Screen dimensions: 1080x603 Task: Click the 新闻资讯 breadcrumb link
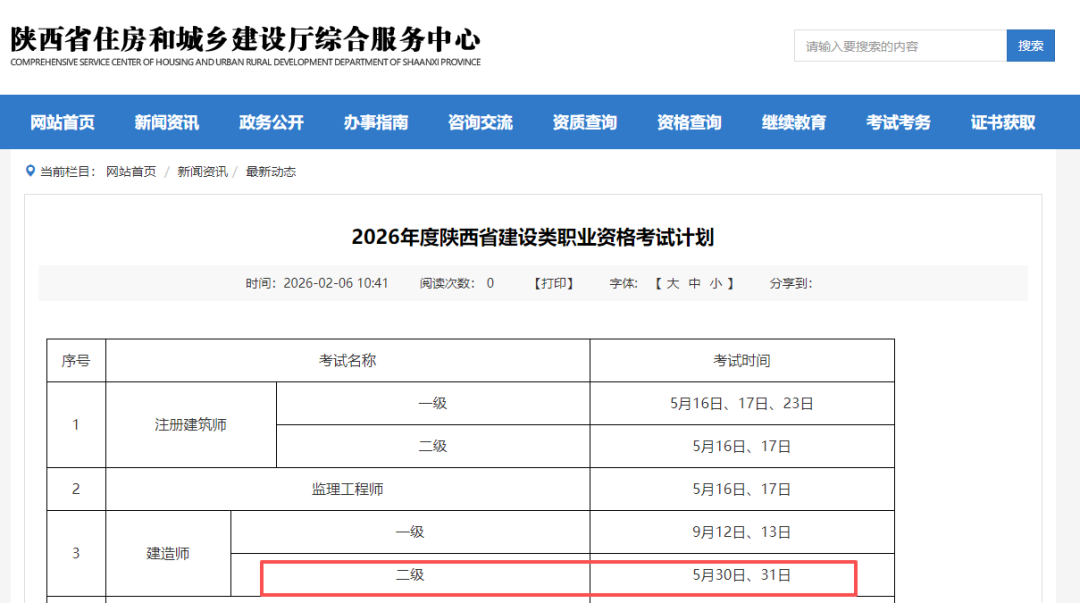(x=202, y=172)
